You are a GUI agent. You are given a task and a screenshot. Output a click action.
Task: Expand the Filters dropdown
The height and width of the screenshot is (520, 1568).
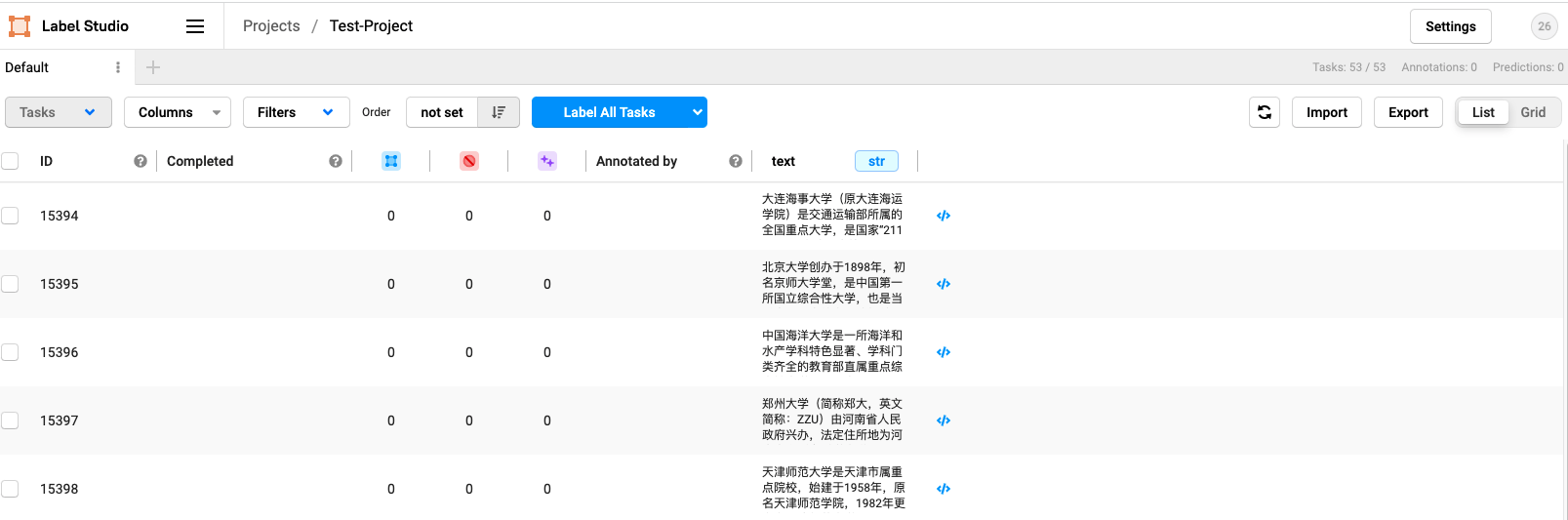click(x=297, y=112)
